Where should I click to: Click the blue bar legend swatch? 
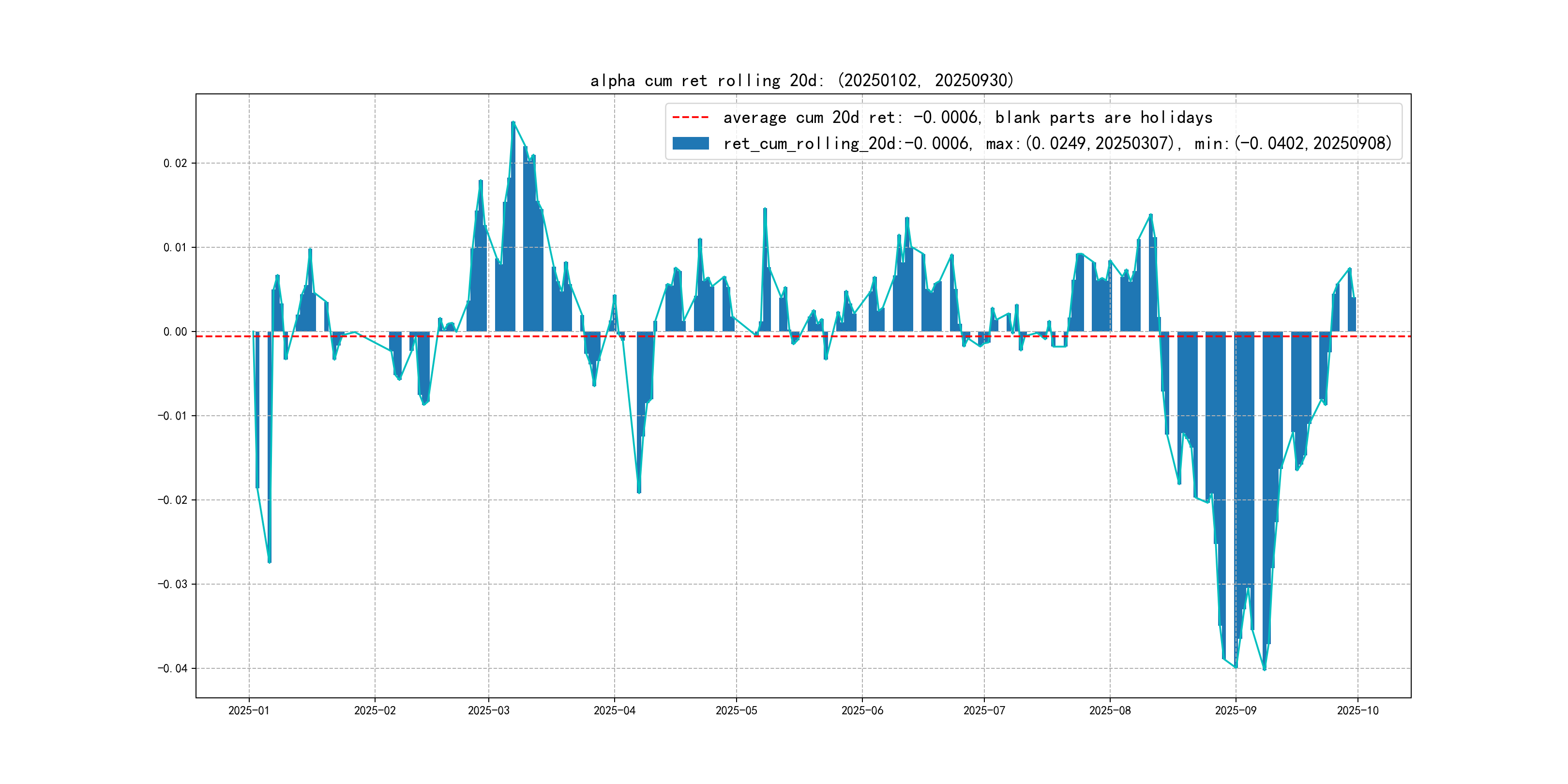coord(690,144)
